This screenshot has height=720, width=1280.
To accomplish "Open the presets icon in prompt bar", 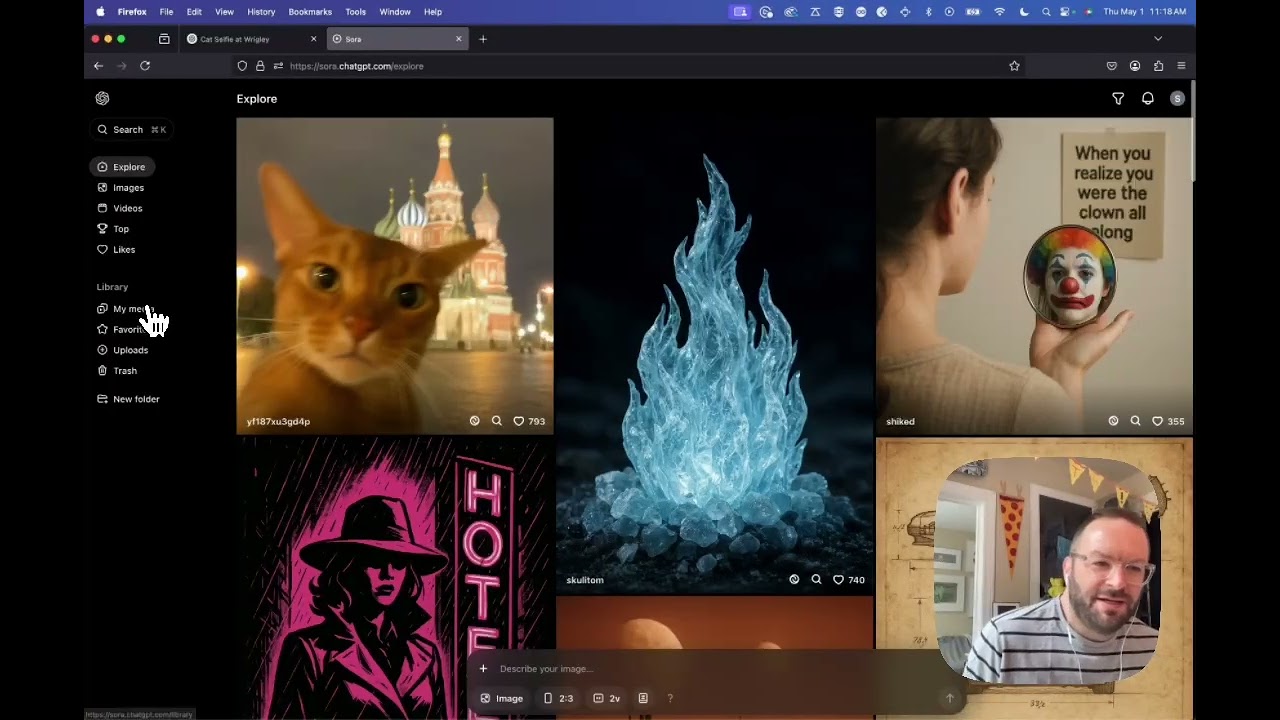I will point(643,698).
